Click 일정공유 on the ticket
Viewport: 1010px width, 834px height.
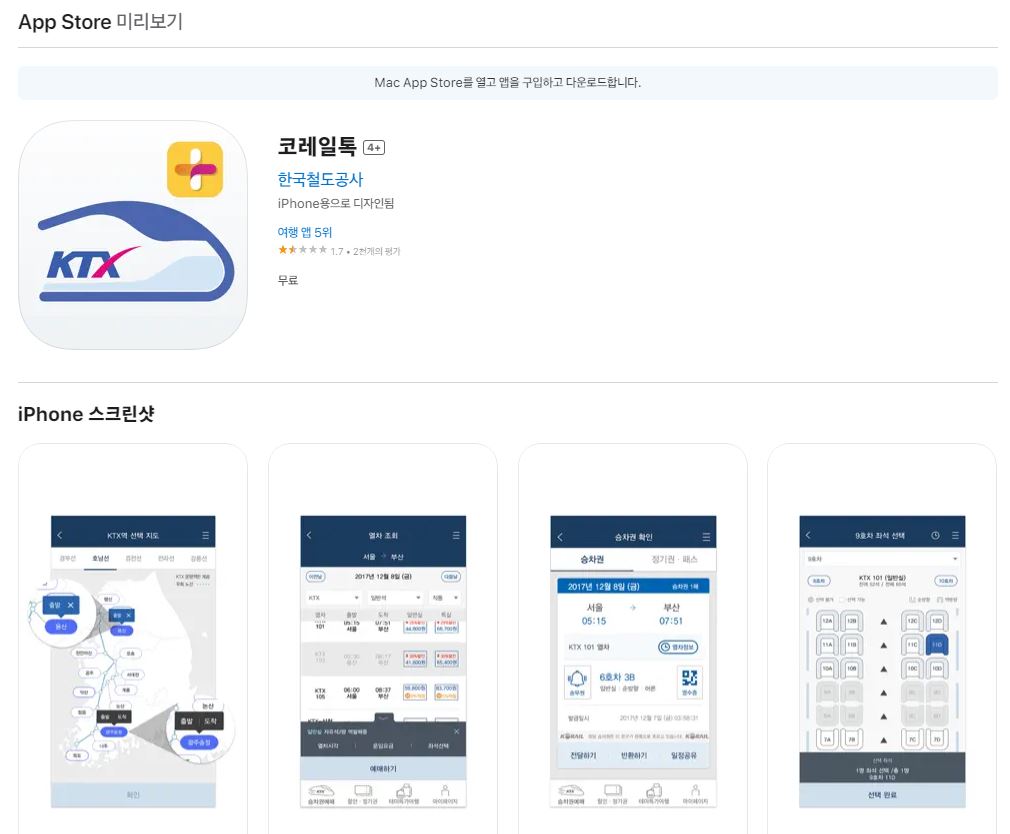coord(683,755)
